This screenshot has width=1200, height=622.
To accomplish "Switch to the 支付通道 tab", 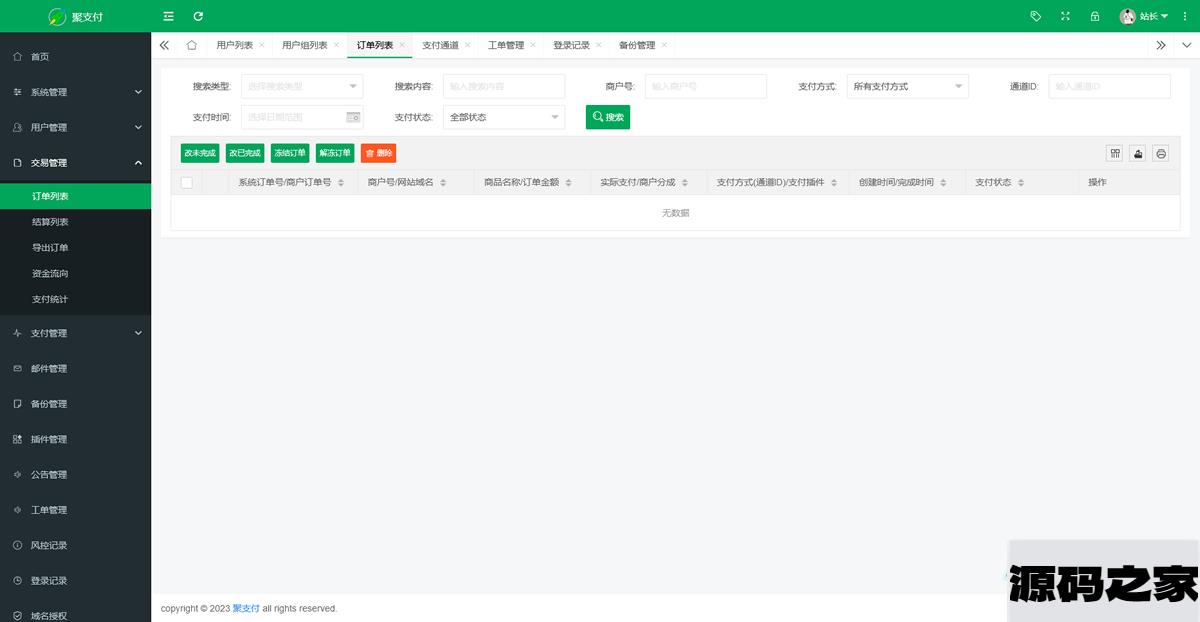I will (x=440, y=45).
